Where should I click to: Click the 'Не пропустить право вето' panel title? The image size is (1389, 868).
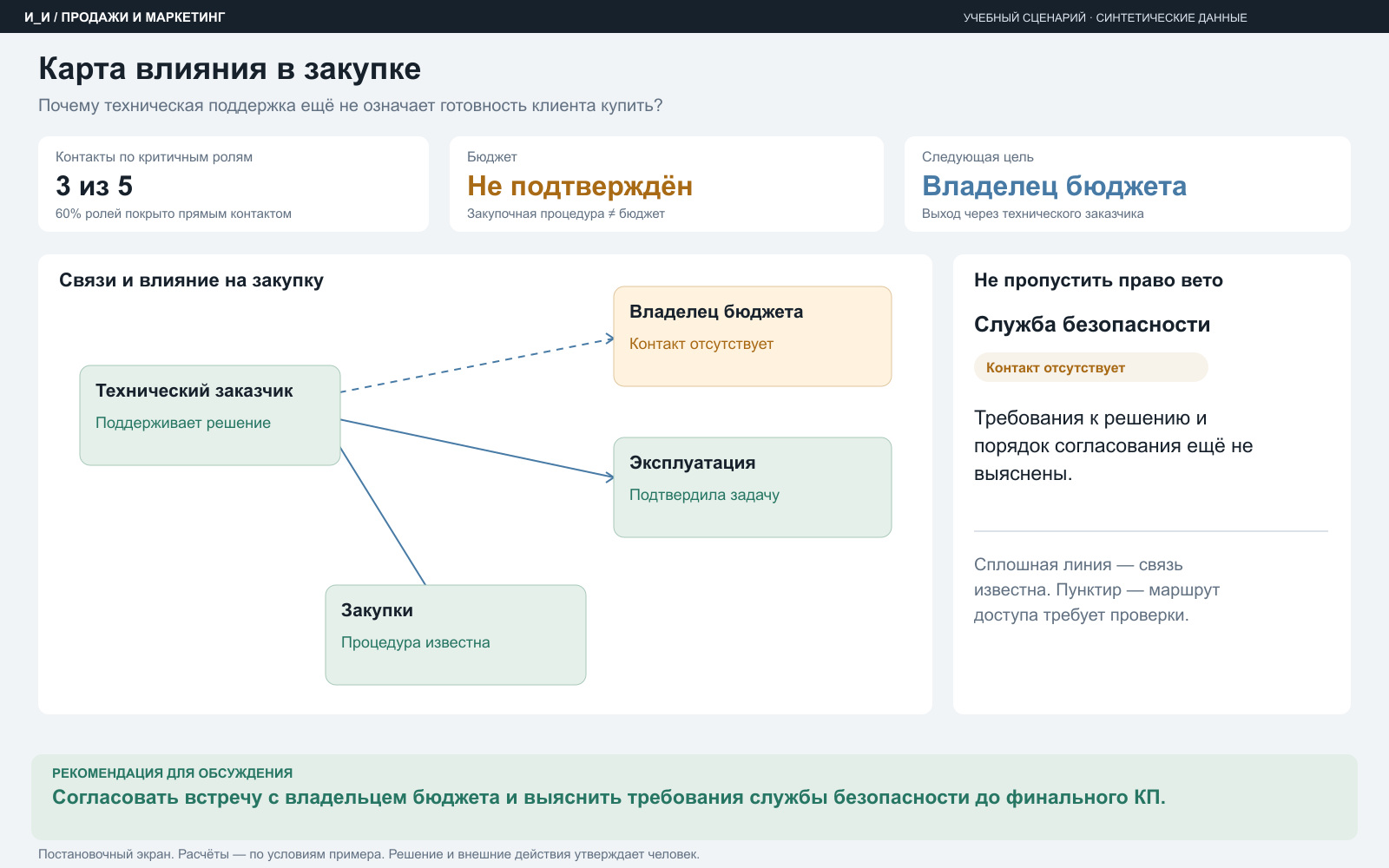click(x=1098, y=280)
